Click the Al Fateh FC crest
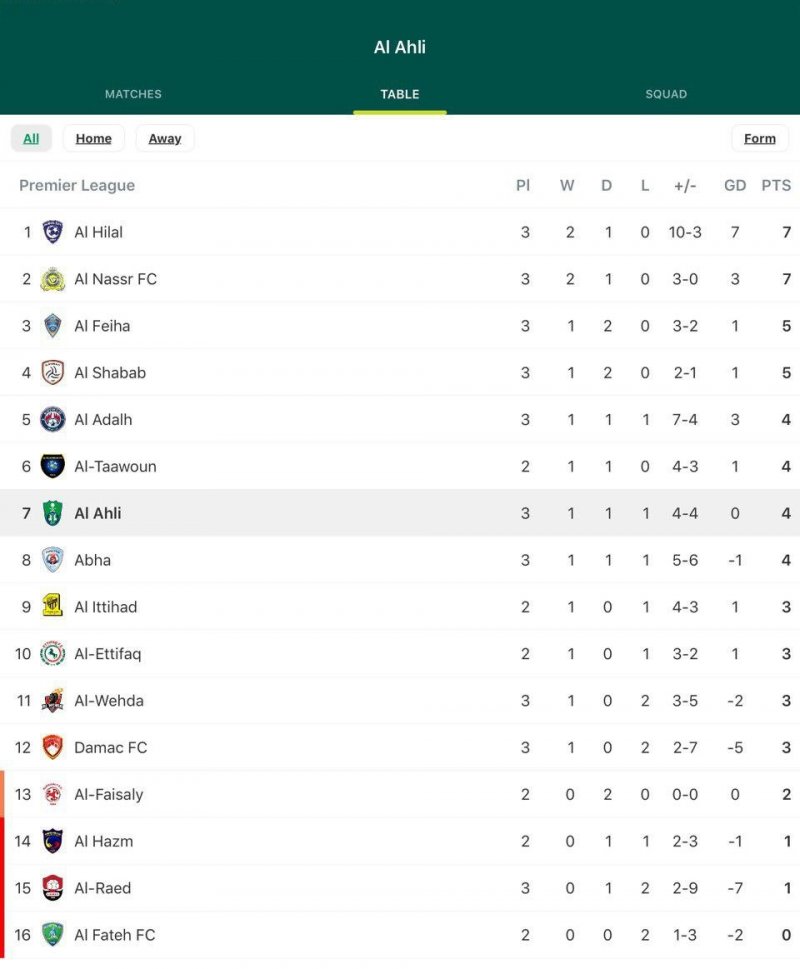Image resolution: width=800 pixels, height=969 pixels. pos(52,935)
